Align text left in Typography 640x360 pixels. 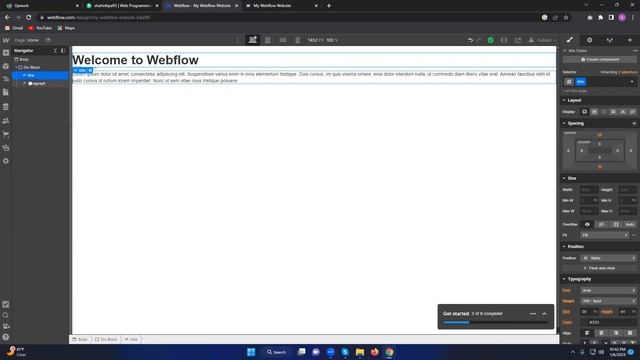[587, 333]
